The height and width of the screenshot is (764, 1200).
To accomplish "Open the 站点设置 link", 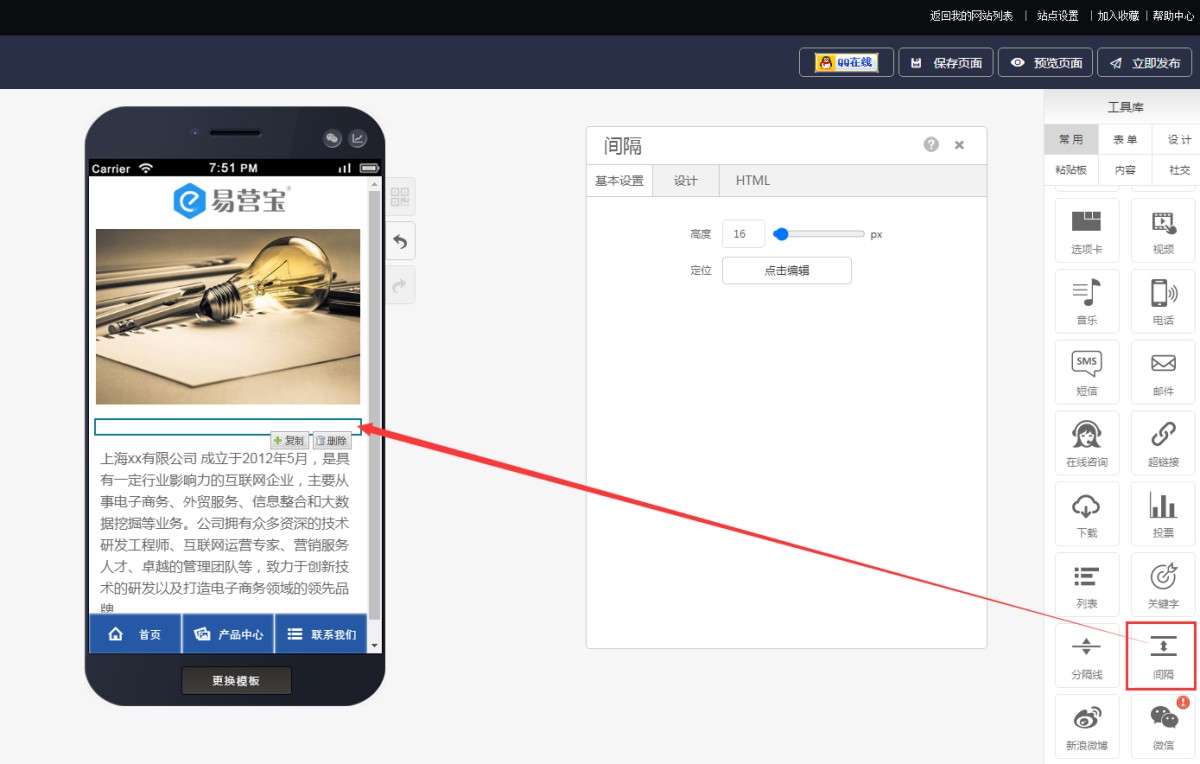I will 1058,16.
